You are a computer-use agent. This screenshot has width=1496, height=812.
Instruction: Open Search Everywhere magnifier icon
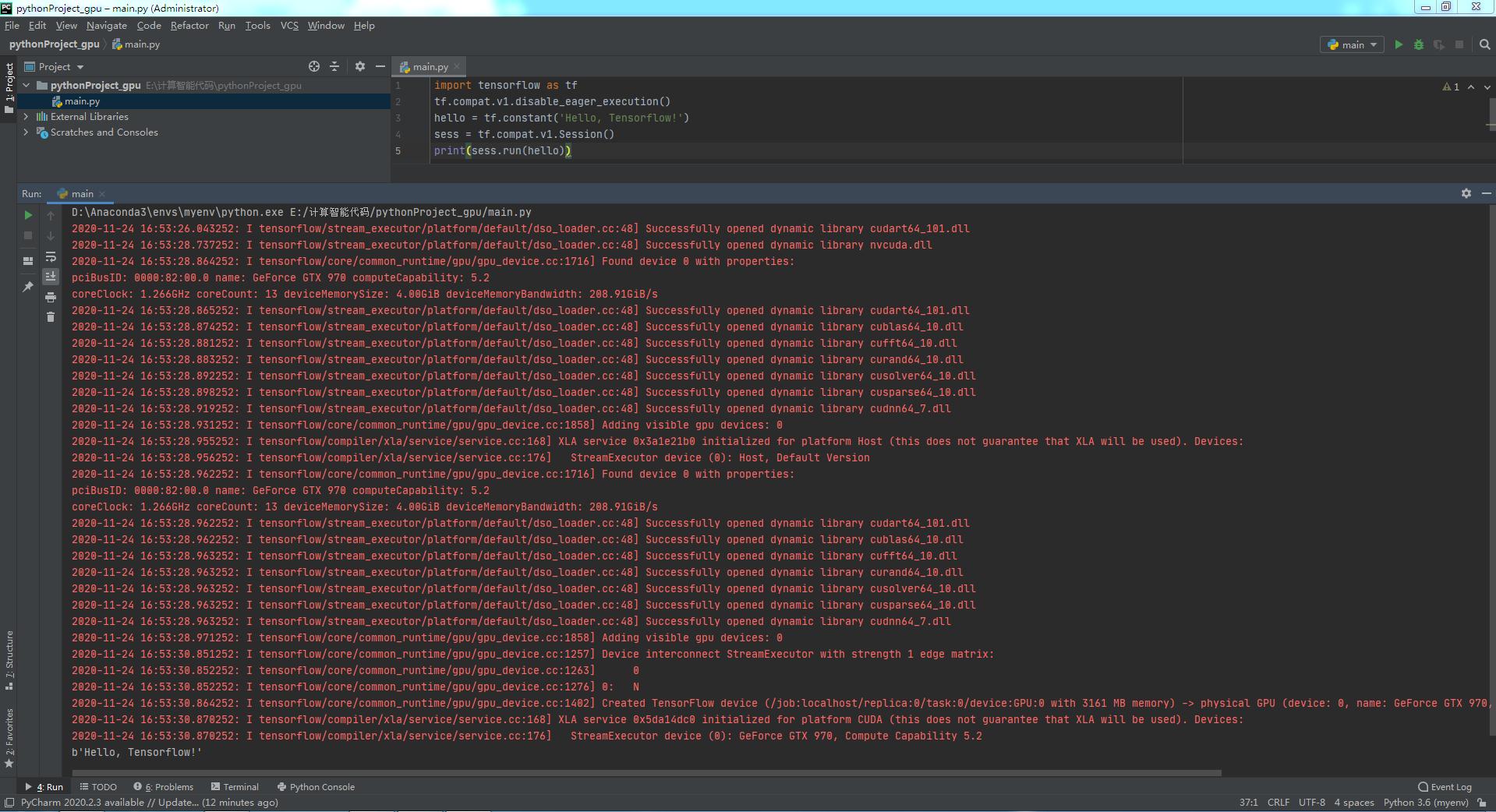1484,44
